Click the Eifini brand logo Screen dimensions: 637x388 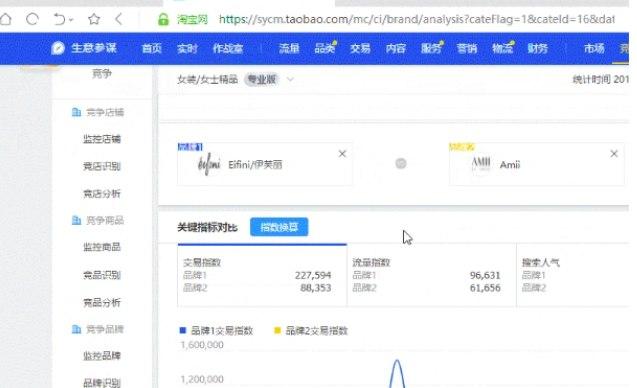click(209, 165)
